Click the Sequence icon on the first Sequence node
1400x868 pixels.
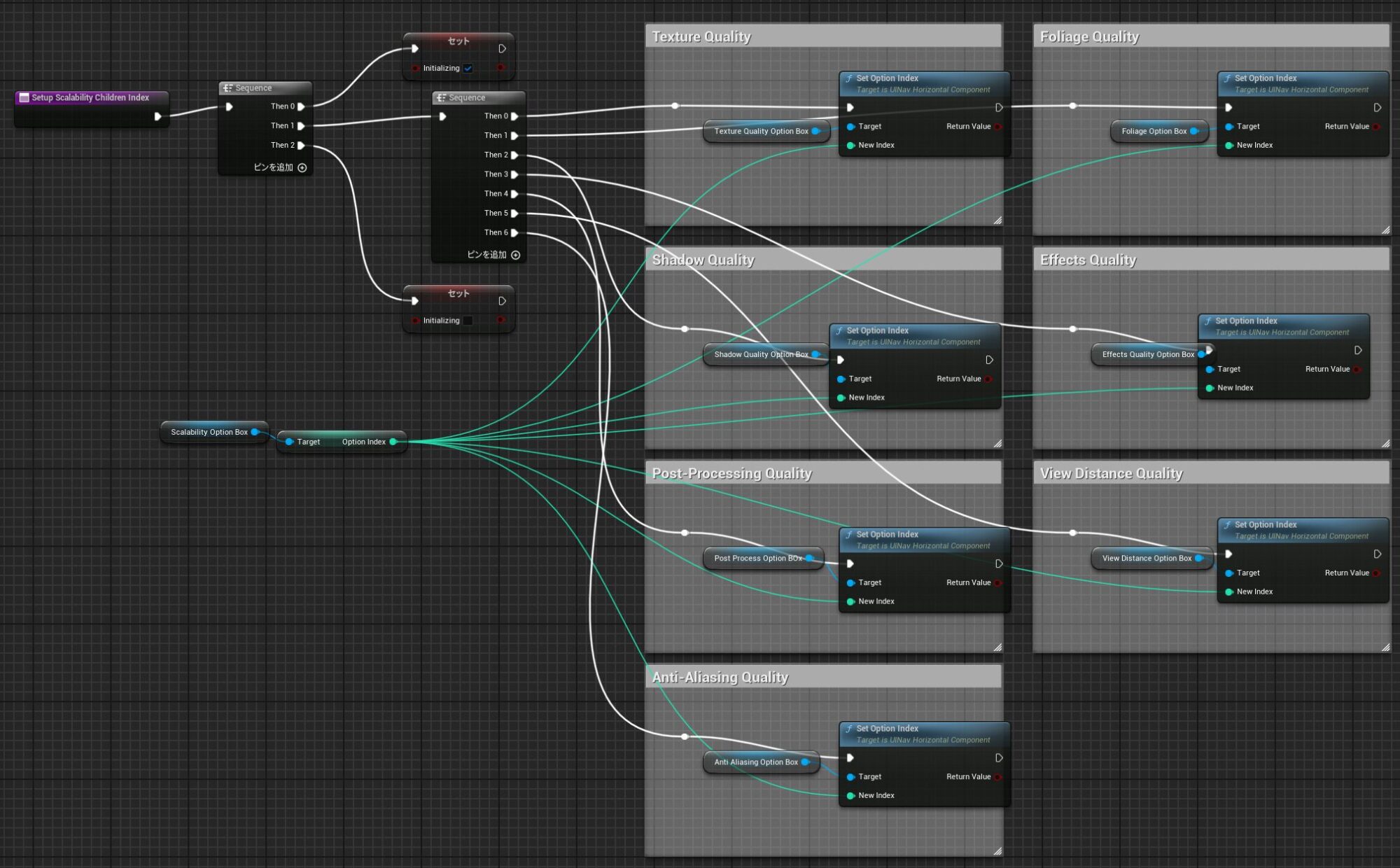point(228,87)
